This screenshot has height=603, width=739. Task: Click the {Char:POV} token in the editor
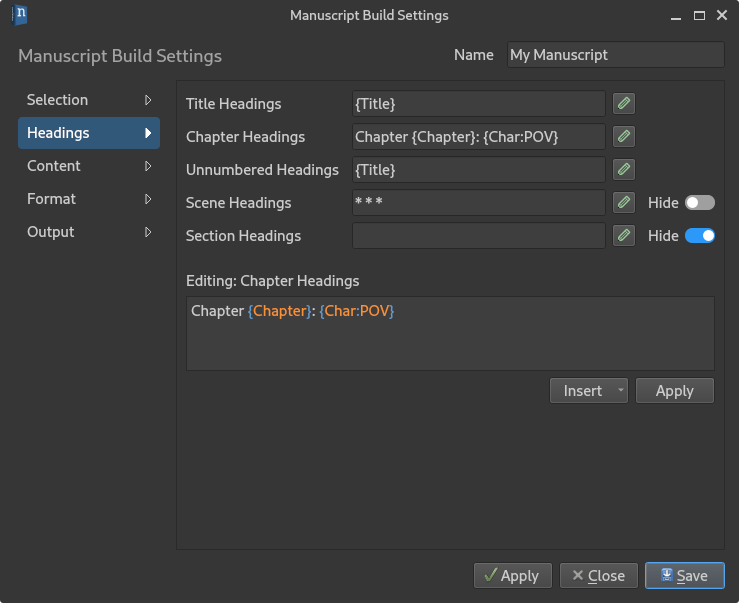point(357,311)
